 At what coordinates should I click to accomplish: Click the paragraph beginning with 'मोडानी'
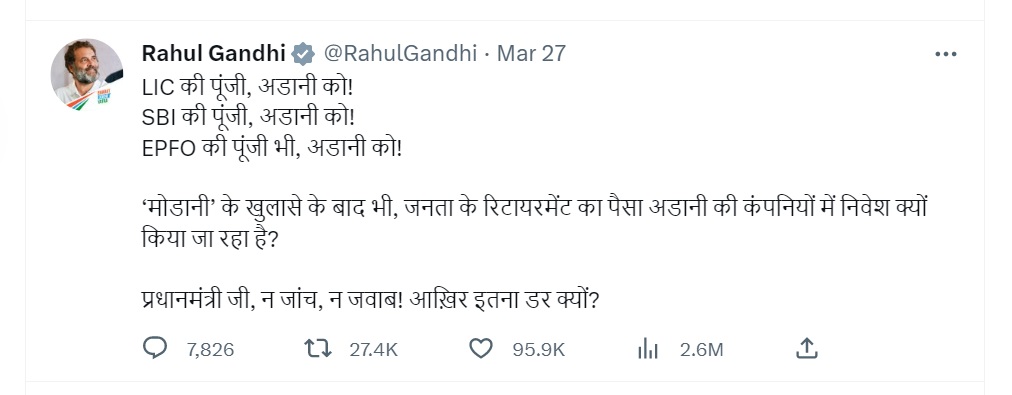click(534, 225)
